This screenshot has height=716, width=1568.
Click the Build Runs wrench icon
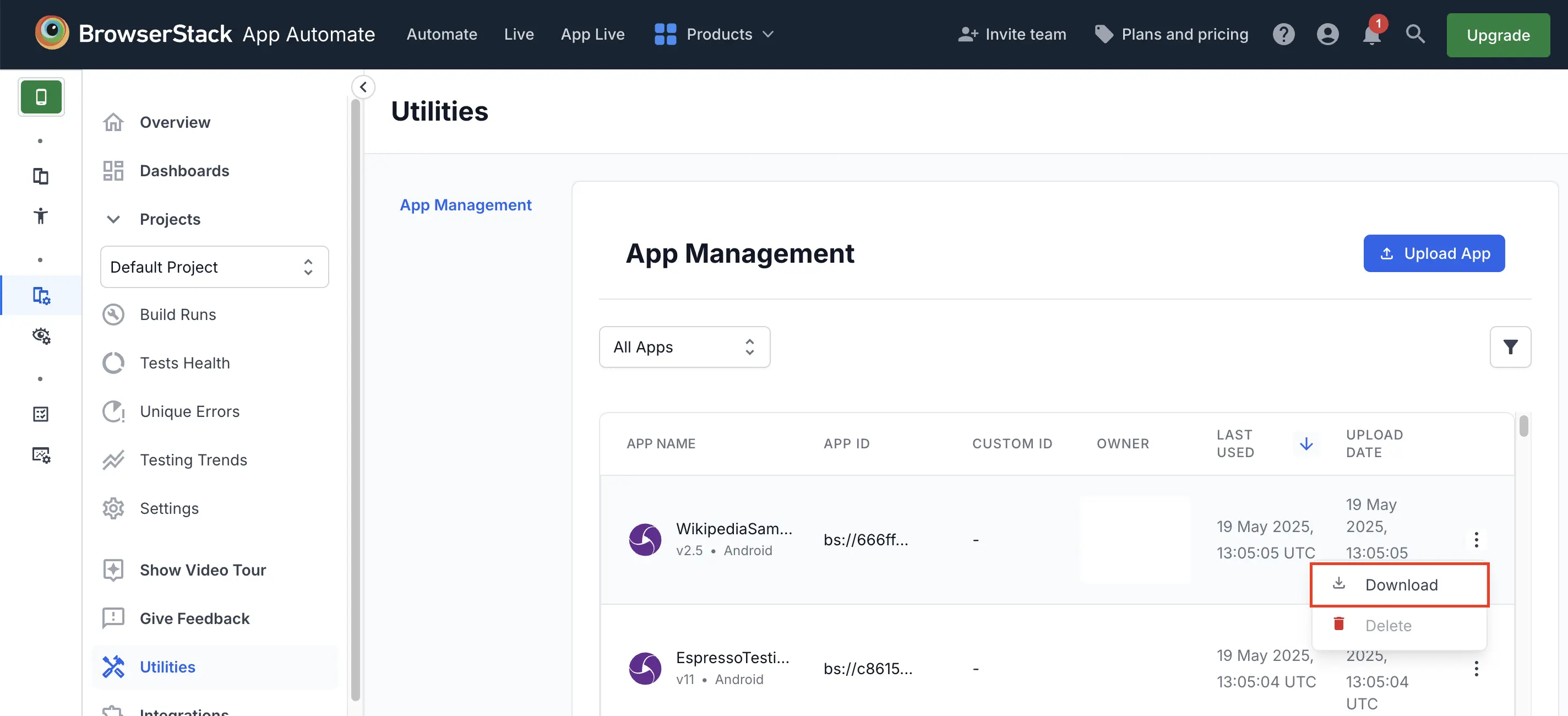click(x=113, y=315)
